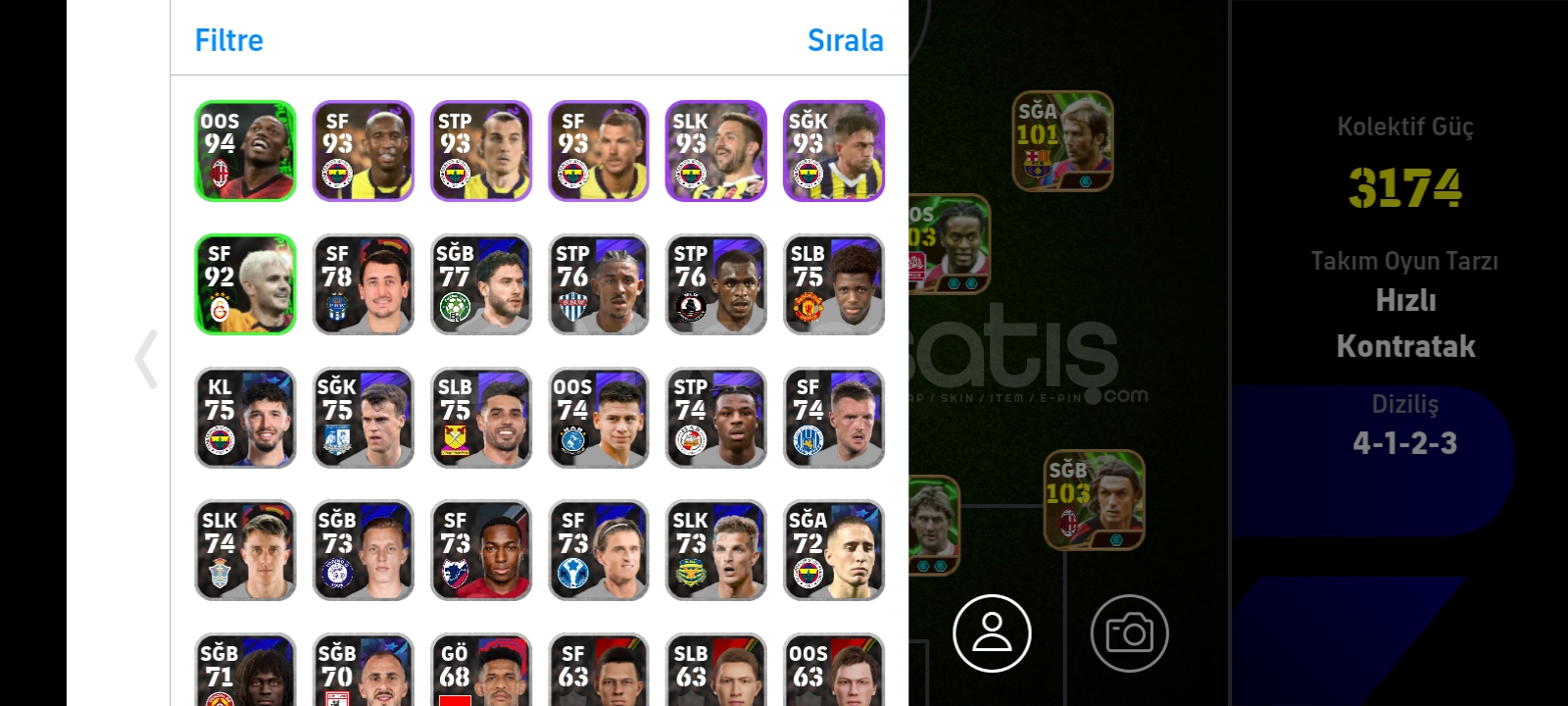
Task: Select the SF 92 Galatasaray player card
Action: (245, 284)
